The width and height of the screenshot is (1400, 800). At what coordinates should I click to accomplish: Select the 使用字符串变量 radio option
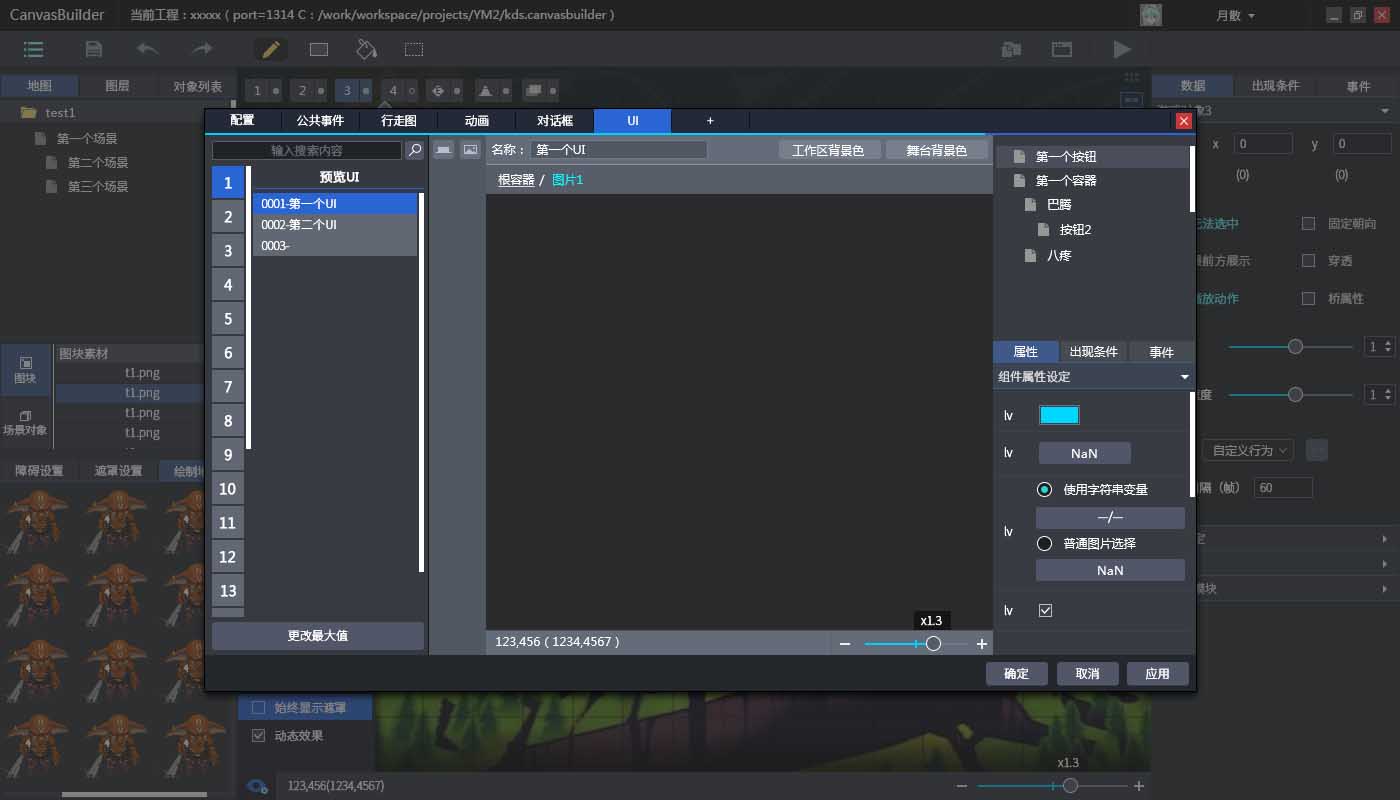[1045, 489]
